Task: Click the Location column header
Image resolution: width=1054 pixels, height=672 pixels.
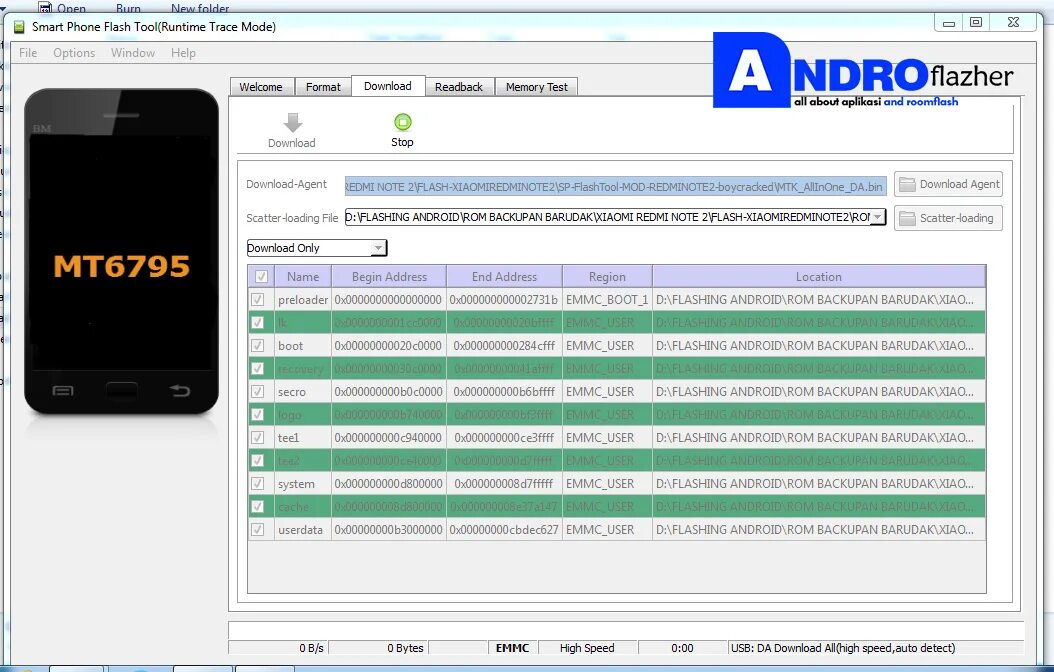Action: point(819,276)
